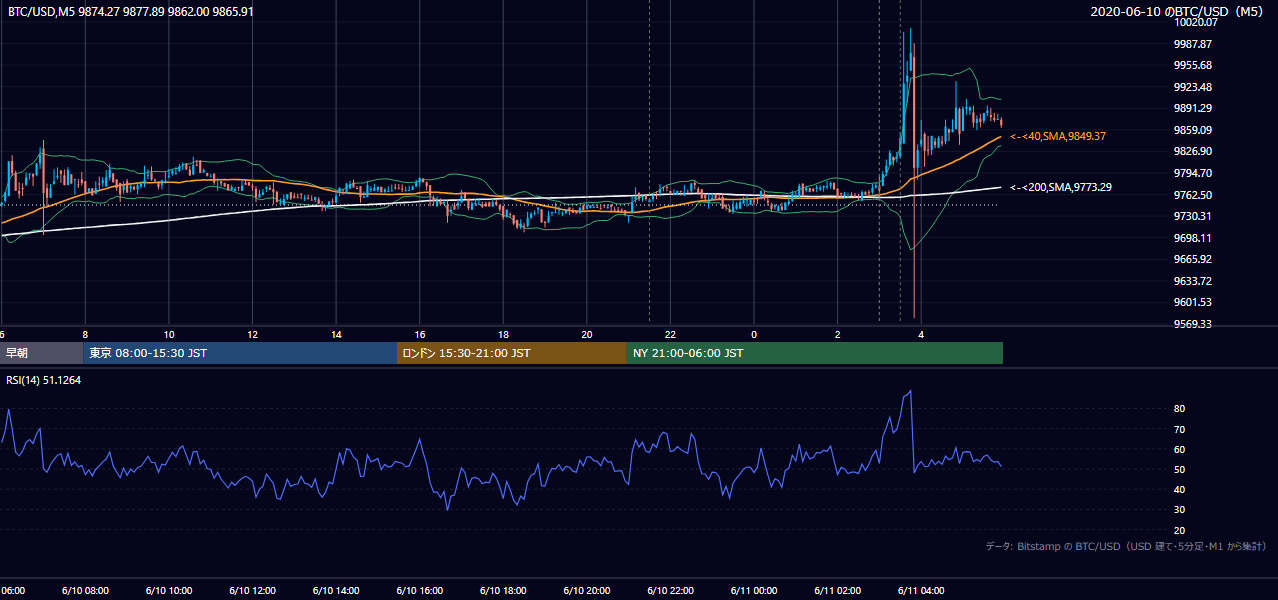Click the orange 40 SMA 9849.37 label
1278x600 pixels.
coord(1058,136)
